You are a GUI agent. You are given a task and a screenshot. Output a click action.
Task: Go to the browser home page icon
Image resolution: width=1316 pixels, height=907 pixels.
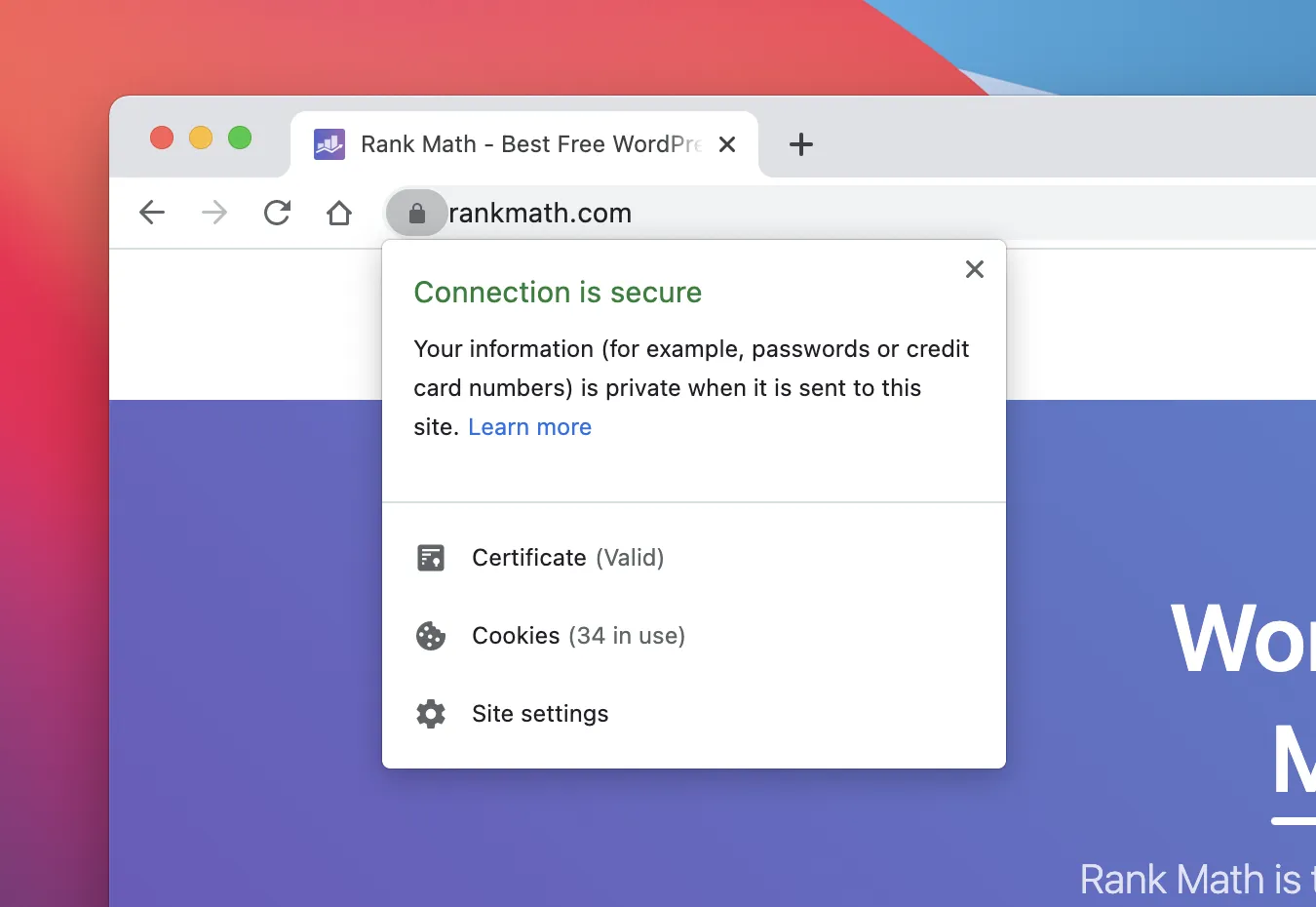click(x=339, y=213)
